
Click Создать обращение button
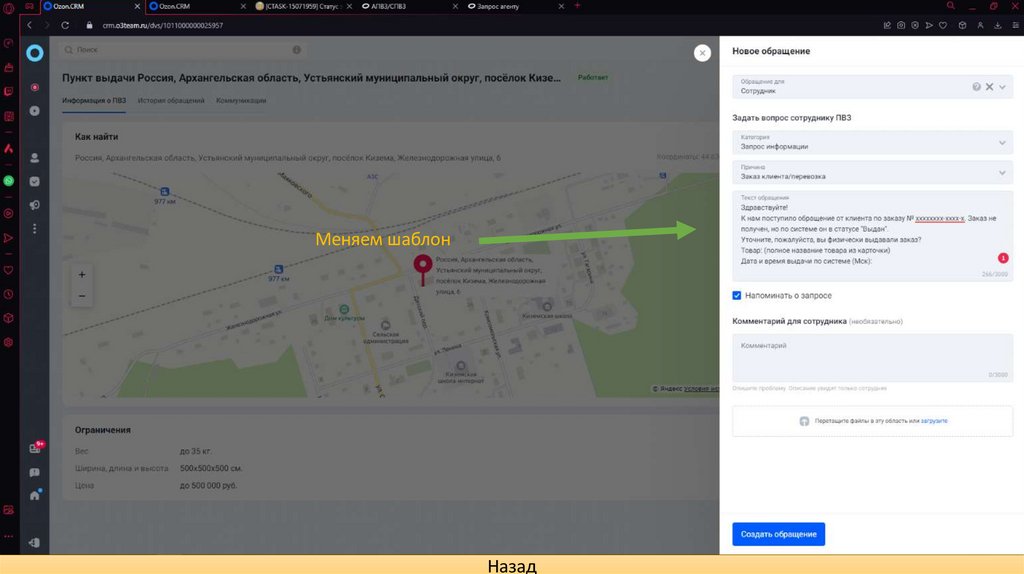pos(778,534)
